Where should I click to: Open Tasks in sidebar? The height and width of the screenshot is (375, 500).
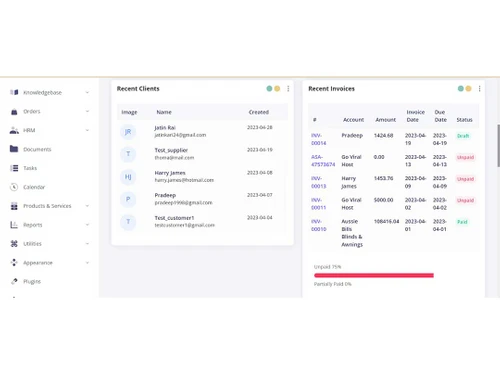(x=30, y=168)
